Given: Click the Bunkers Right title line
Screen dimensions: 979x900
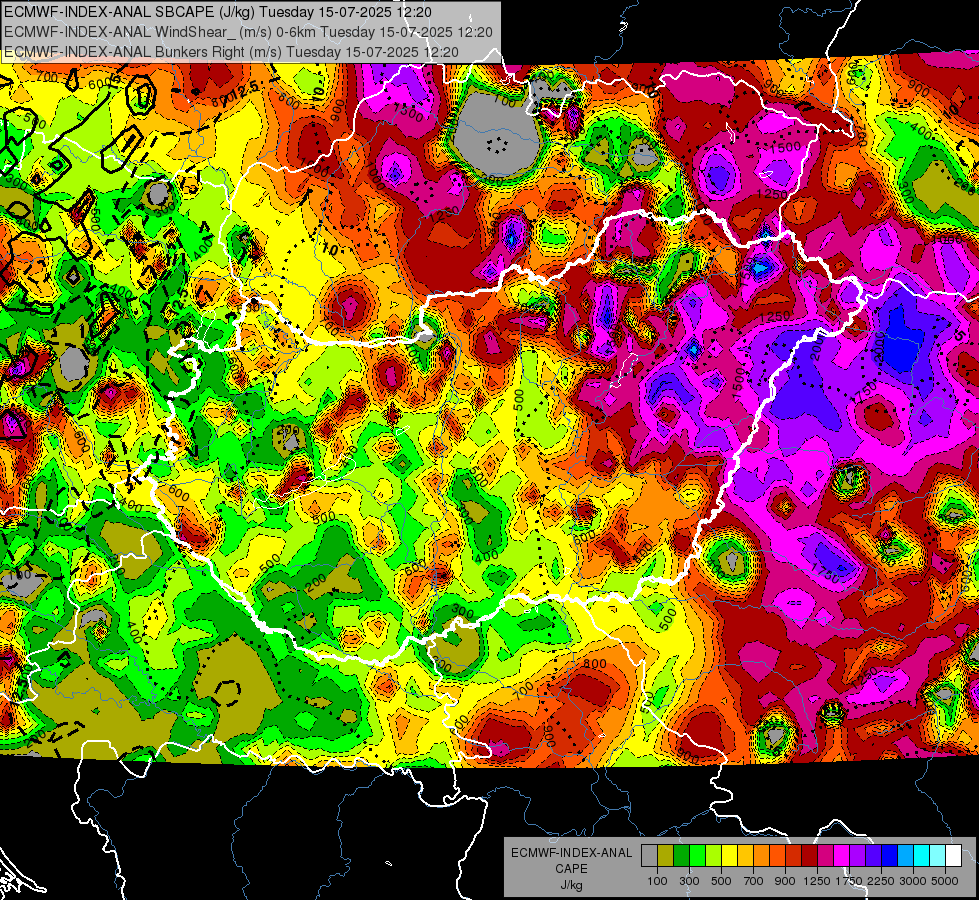Looking at the screenshot, I should [x=231, y=52].
